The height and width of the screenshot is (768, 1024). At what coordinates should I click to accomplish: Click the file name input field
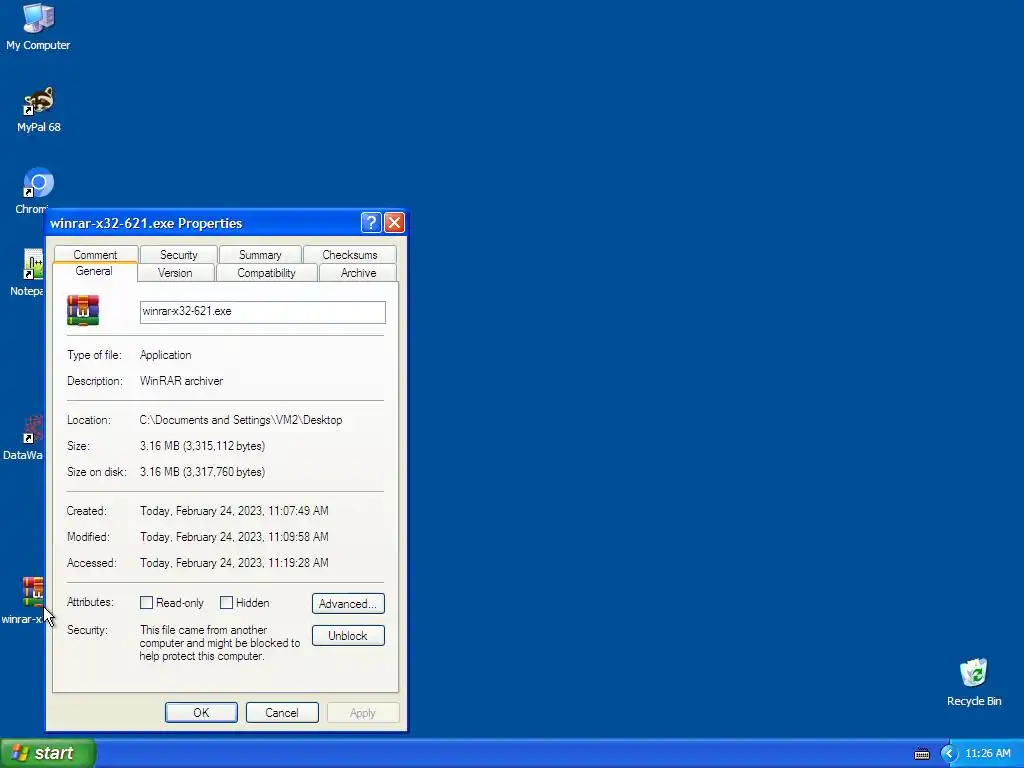263,312
